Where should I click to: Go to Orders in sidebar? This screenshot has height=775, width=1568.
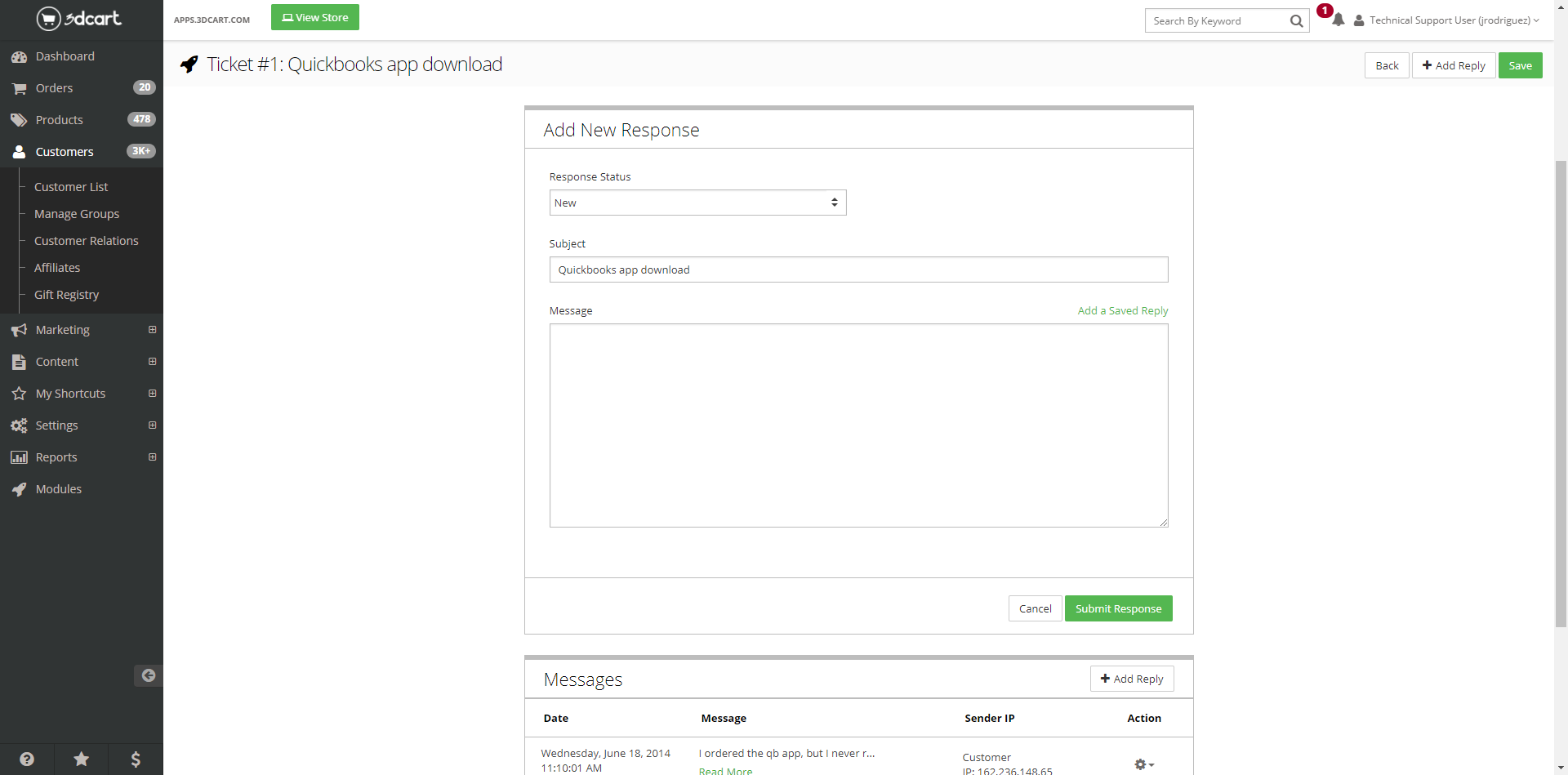pos(54,88)
